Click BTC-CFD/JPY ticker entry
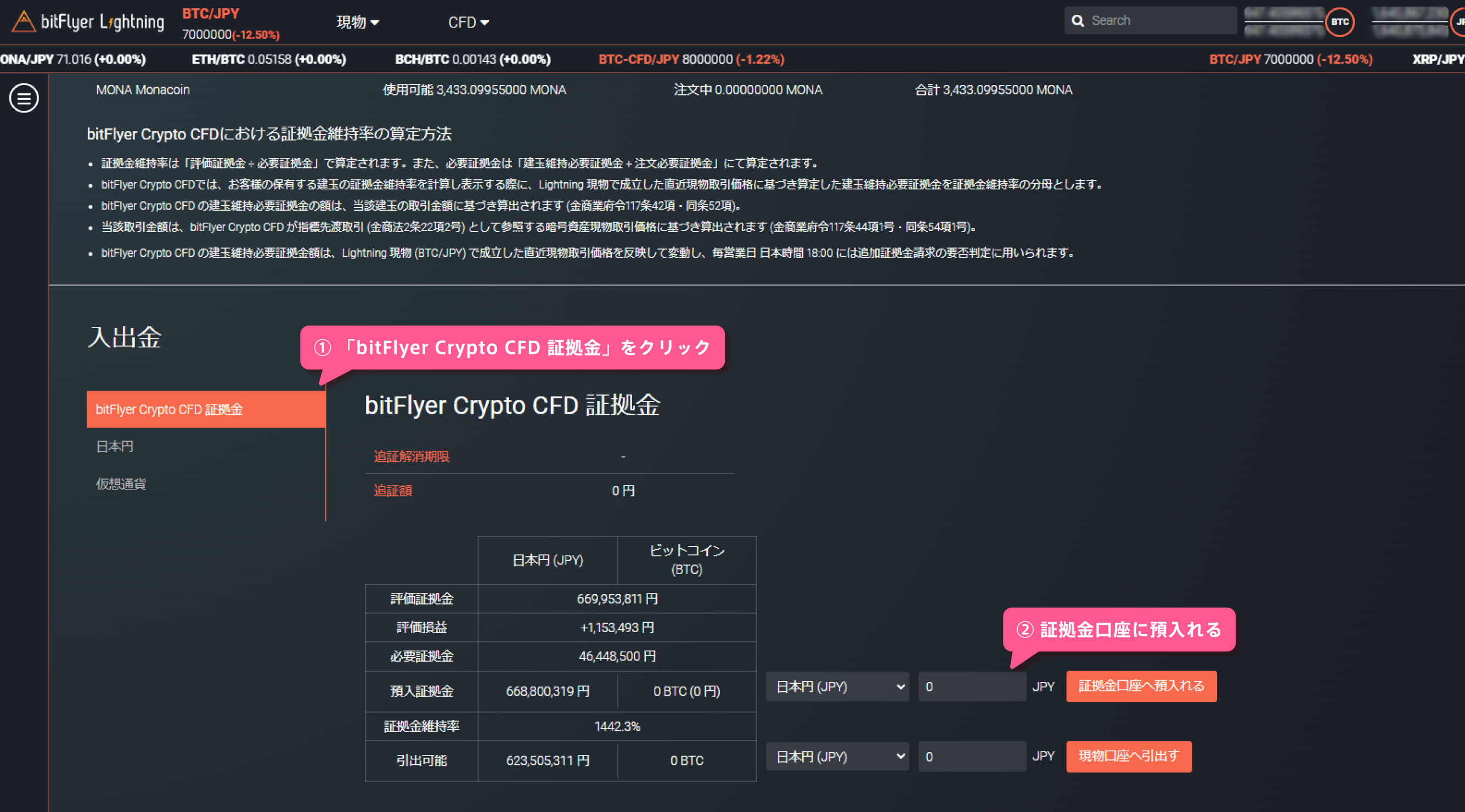Screen dimensions: 1465x812 [x=691, y=59]
